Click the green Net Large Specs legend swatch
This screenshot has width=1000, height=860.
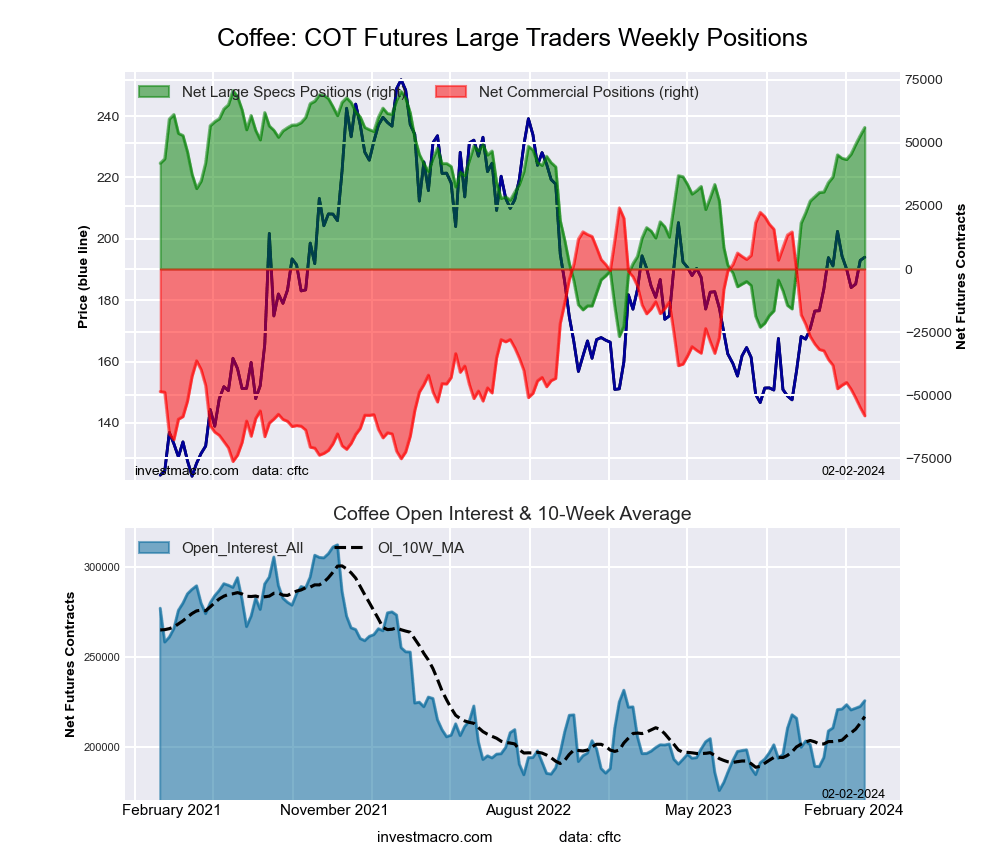pos(154,92)
